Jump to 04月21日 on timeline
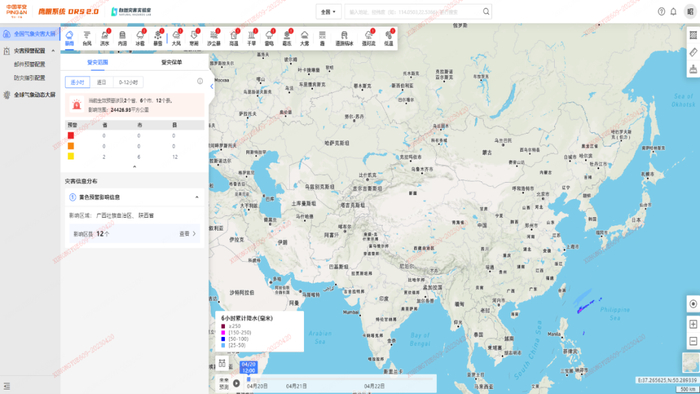Viewport: 700px width, 394px height. point(296,386)
